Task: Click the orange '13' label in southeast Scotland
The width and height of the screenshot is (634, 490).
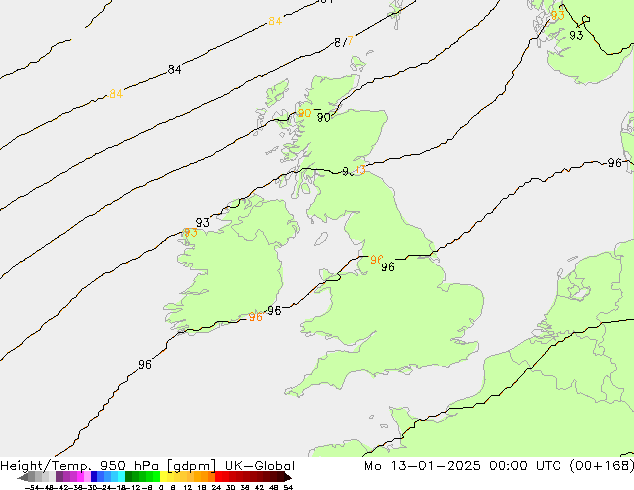Action: [360, 170]
